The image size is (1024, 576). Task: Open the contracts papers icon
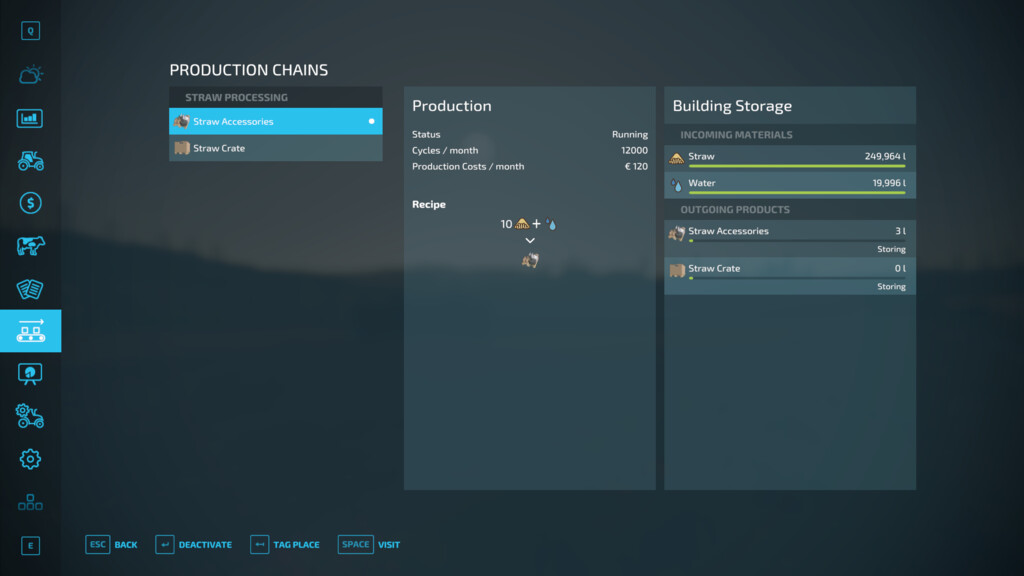point(30,289)
